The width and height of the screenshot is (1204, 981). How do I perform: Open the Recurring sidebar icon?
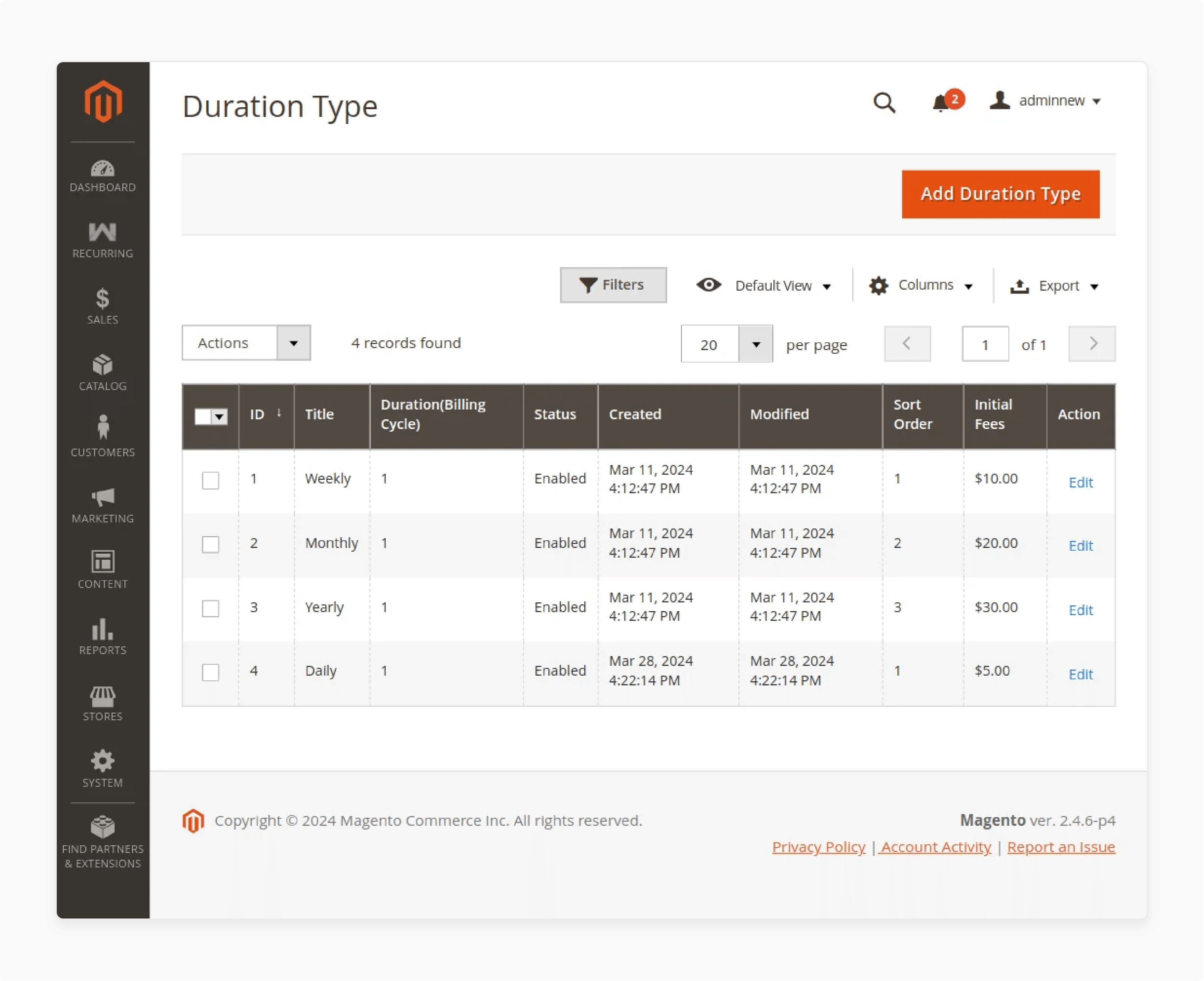coord(103,232)
